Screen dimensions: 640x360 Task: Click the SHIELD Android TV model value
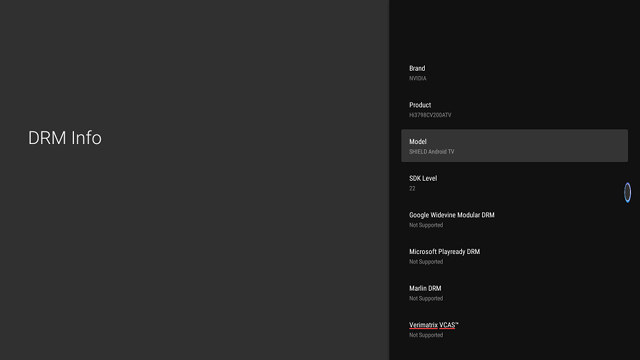click(x=431, y=152)
